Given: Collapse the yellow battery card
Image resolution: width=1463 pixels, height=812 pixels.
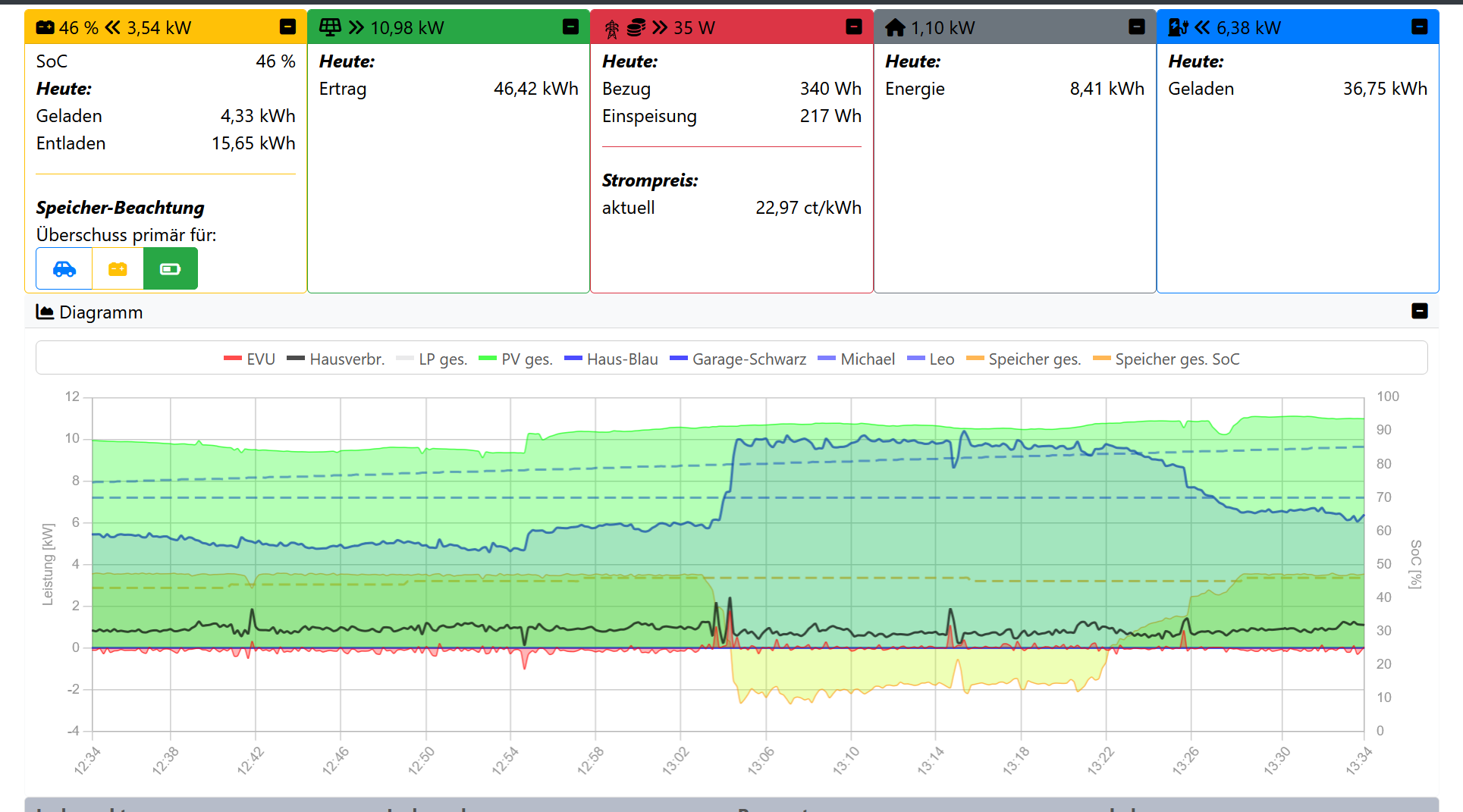Looking at the screenshot, I should (287, 27).
